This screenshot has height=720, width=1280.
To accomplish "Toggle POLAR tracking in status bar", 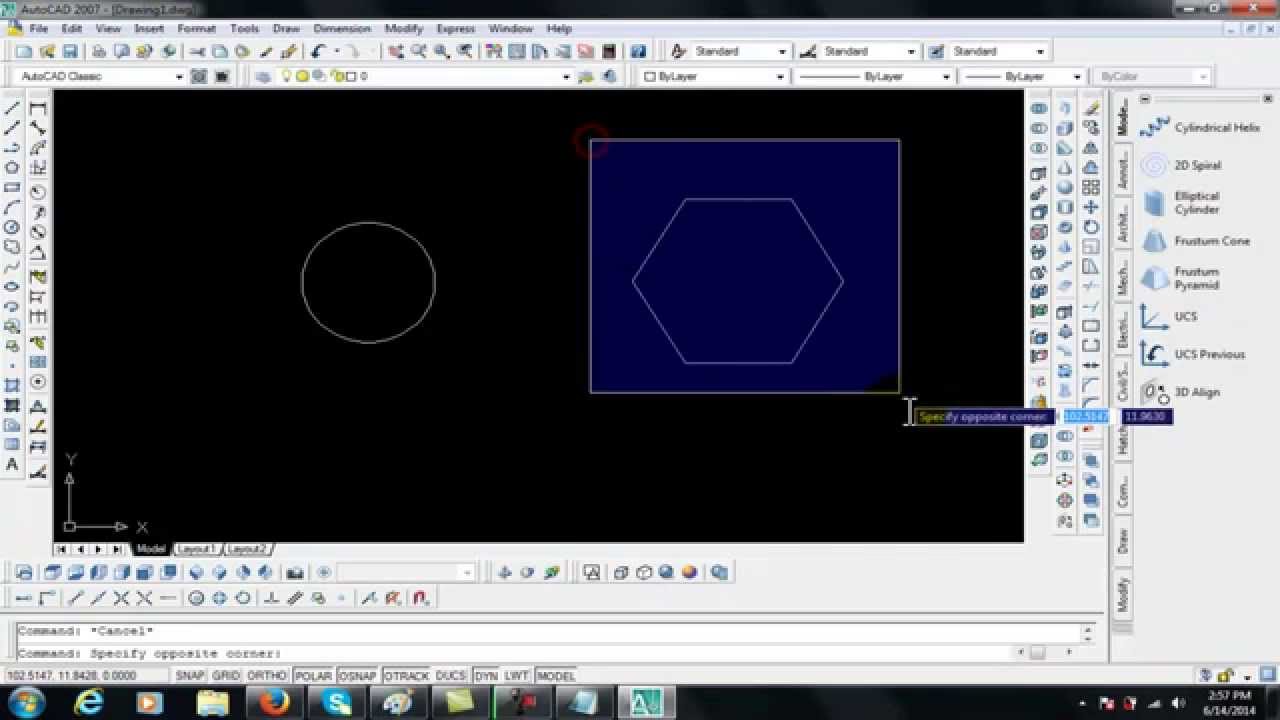I will [314, 676].
